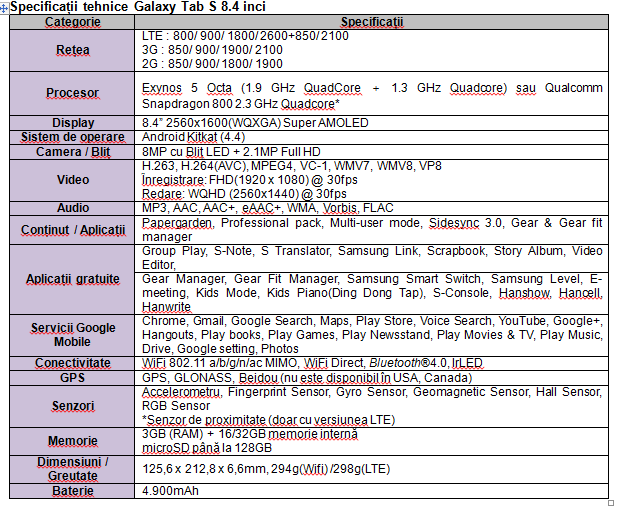Click the 'RGB Sensor' line
Screen dimensions: 623x515
click(x=176, y=406)
